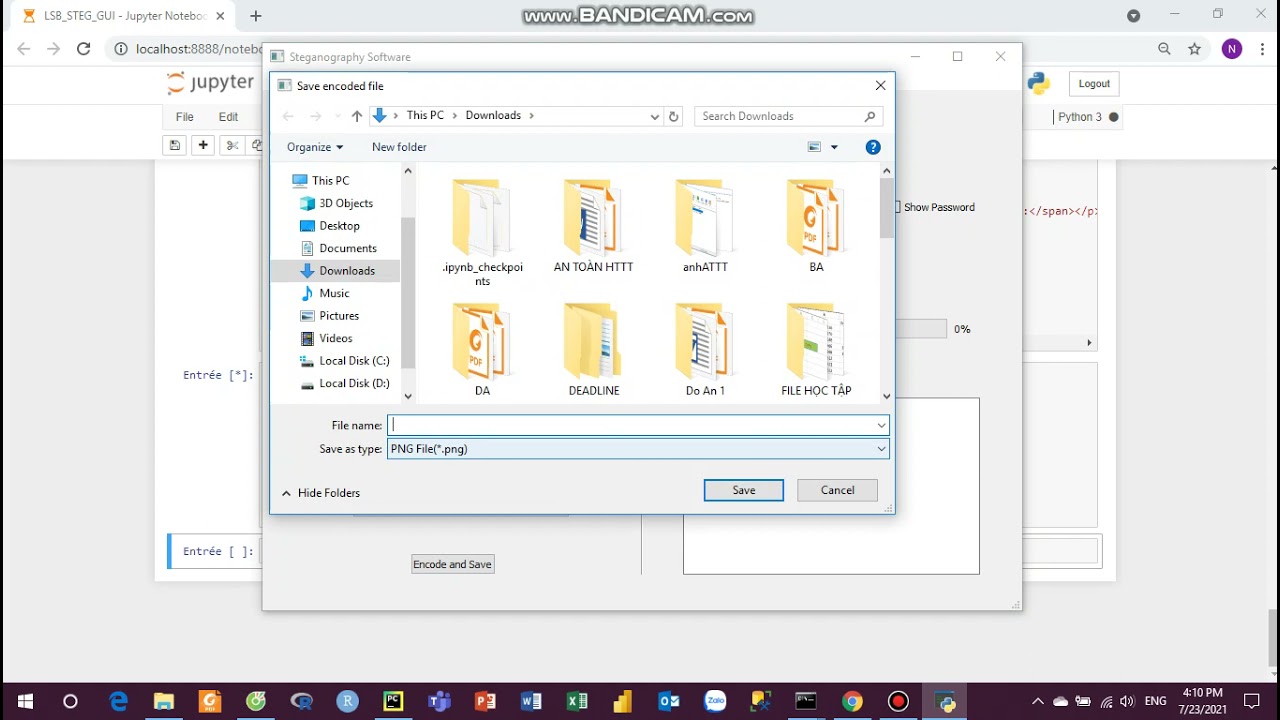Toggle the Show Password checkbox
The image size is (1280, 720).
tap(897, 207)
